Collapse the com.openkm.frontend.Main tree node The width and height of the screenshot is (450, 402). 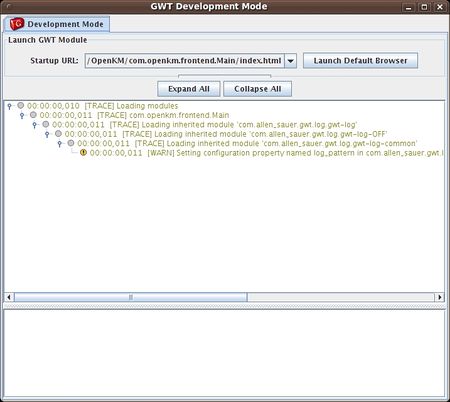click(22, 115)
